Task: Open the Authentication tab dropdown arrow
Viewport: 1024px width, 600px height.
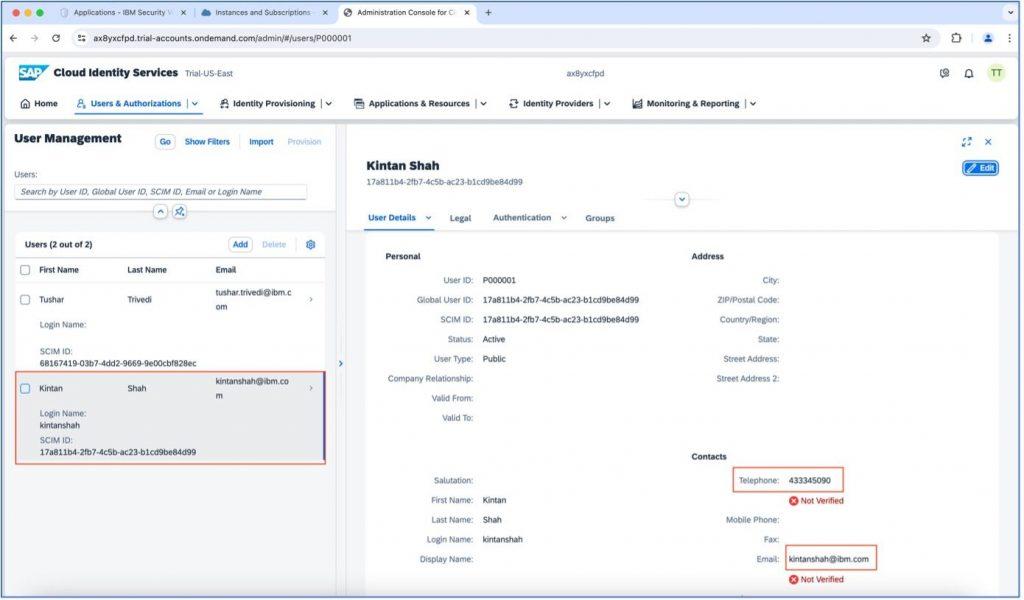Action: tap(564, 218)
